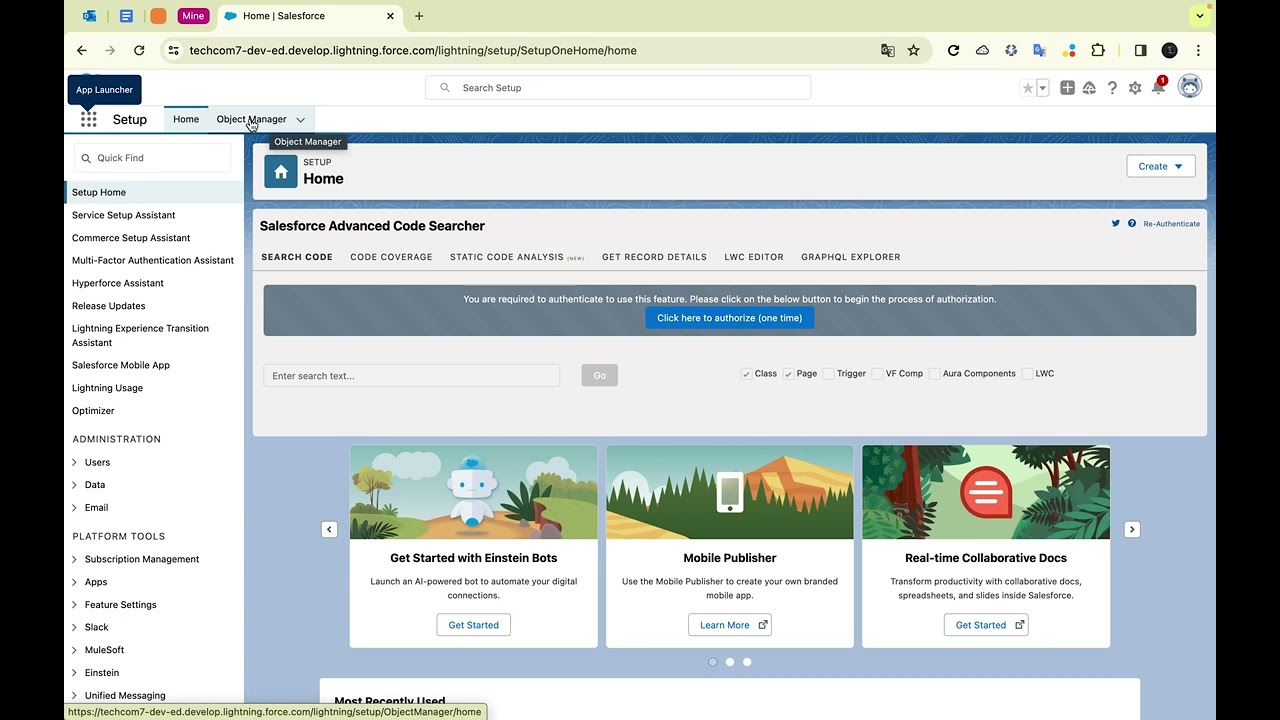1280x720 pixels.
Task: Open the user profile avatar
Action: (x=1189, y=87)
